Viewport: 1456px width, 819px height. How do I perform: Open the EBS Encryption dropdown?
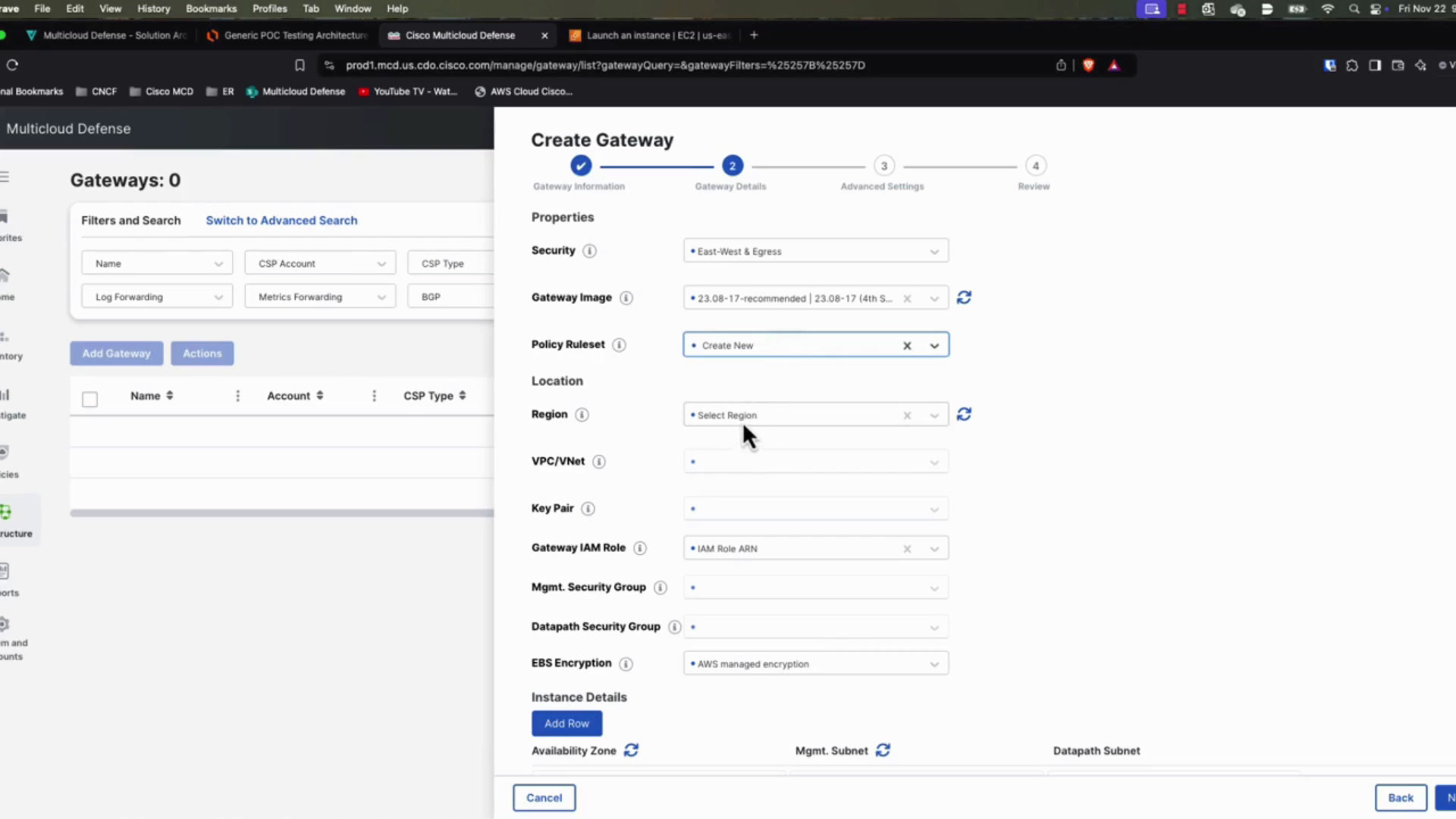(x=815, y=664)
